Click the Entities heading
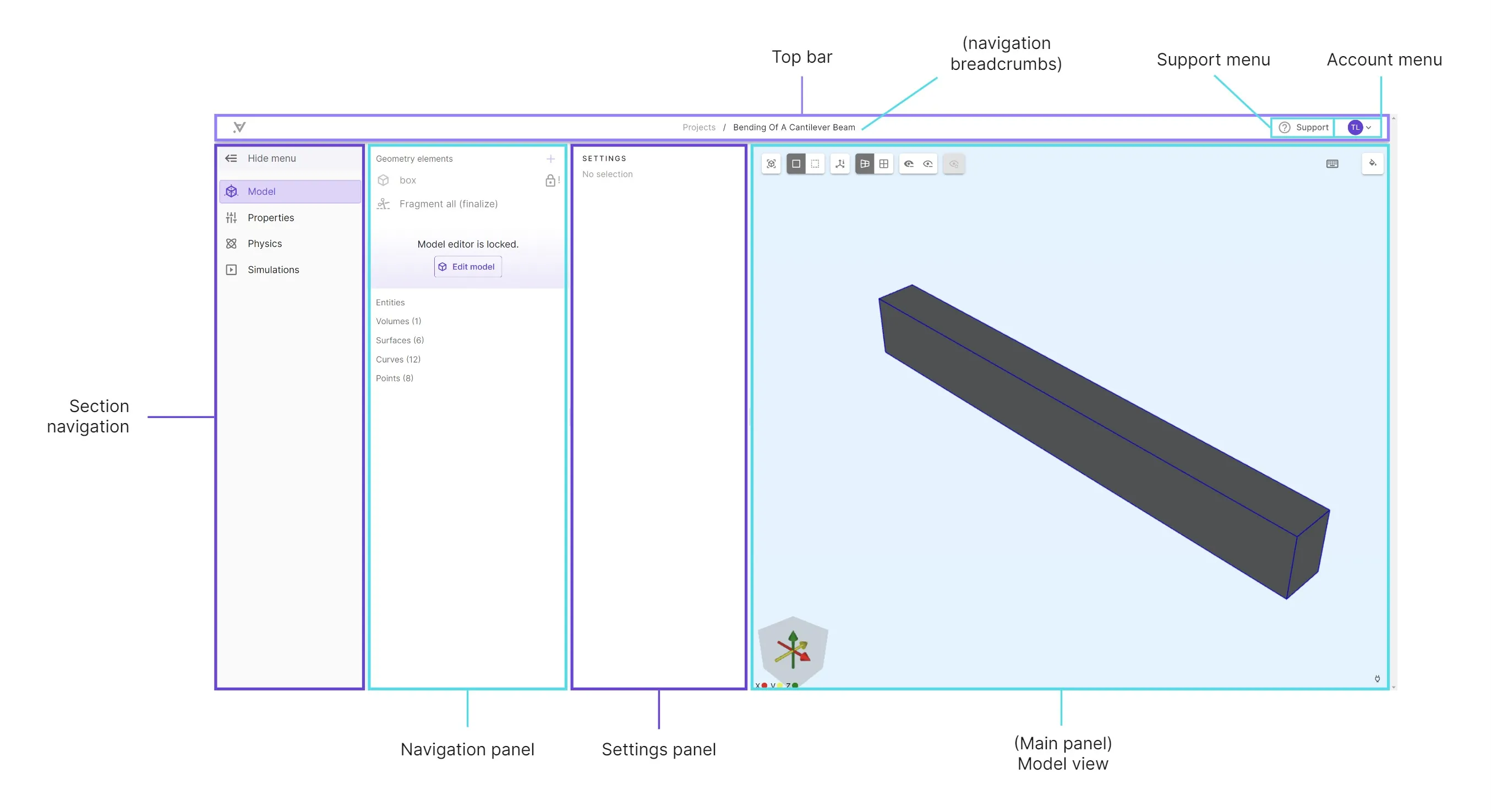This screenshot has height=812, width=1491. [390, 303]
